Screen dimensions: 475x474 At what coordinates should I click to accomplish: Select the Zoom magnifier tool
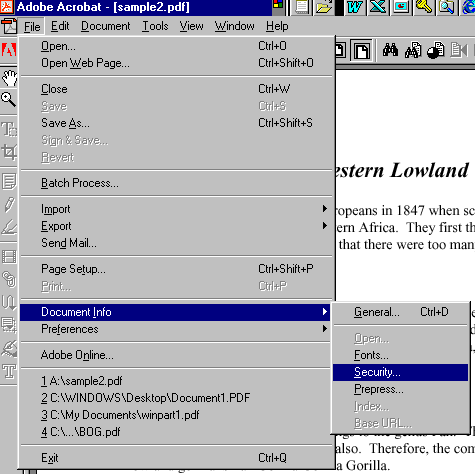click(8, 99)
